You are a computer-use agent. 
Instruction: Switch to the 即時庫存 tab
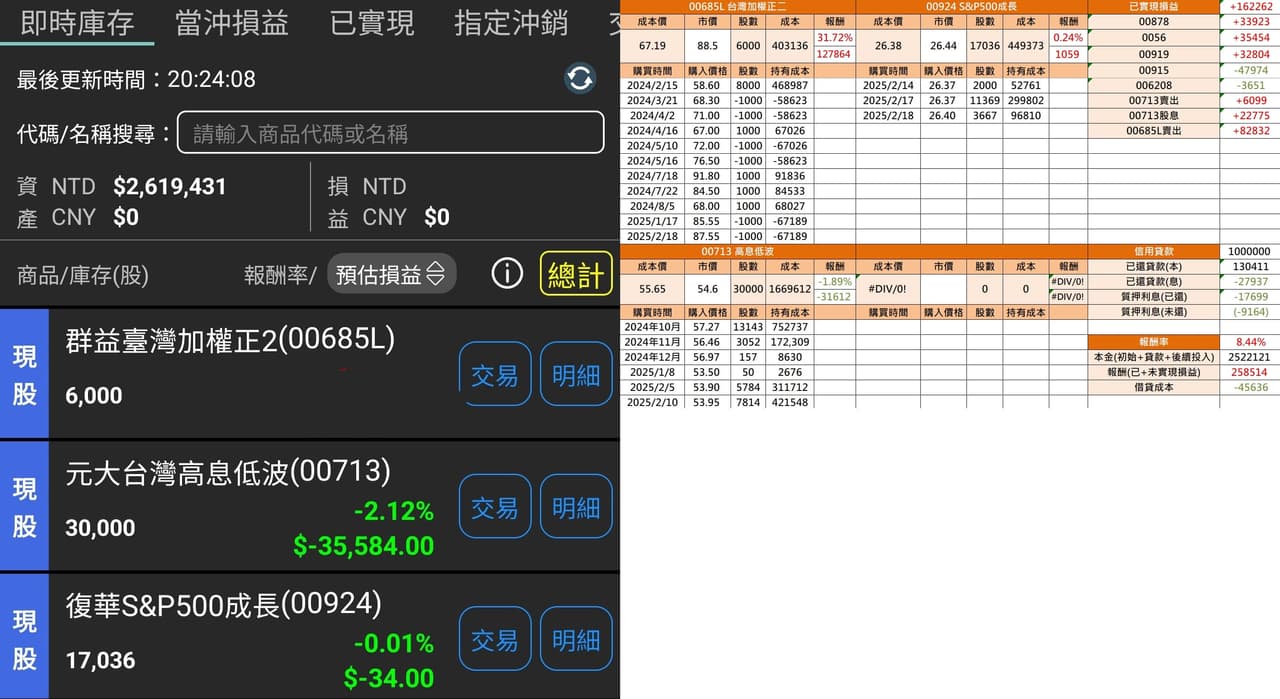point(77,23)
